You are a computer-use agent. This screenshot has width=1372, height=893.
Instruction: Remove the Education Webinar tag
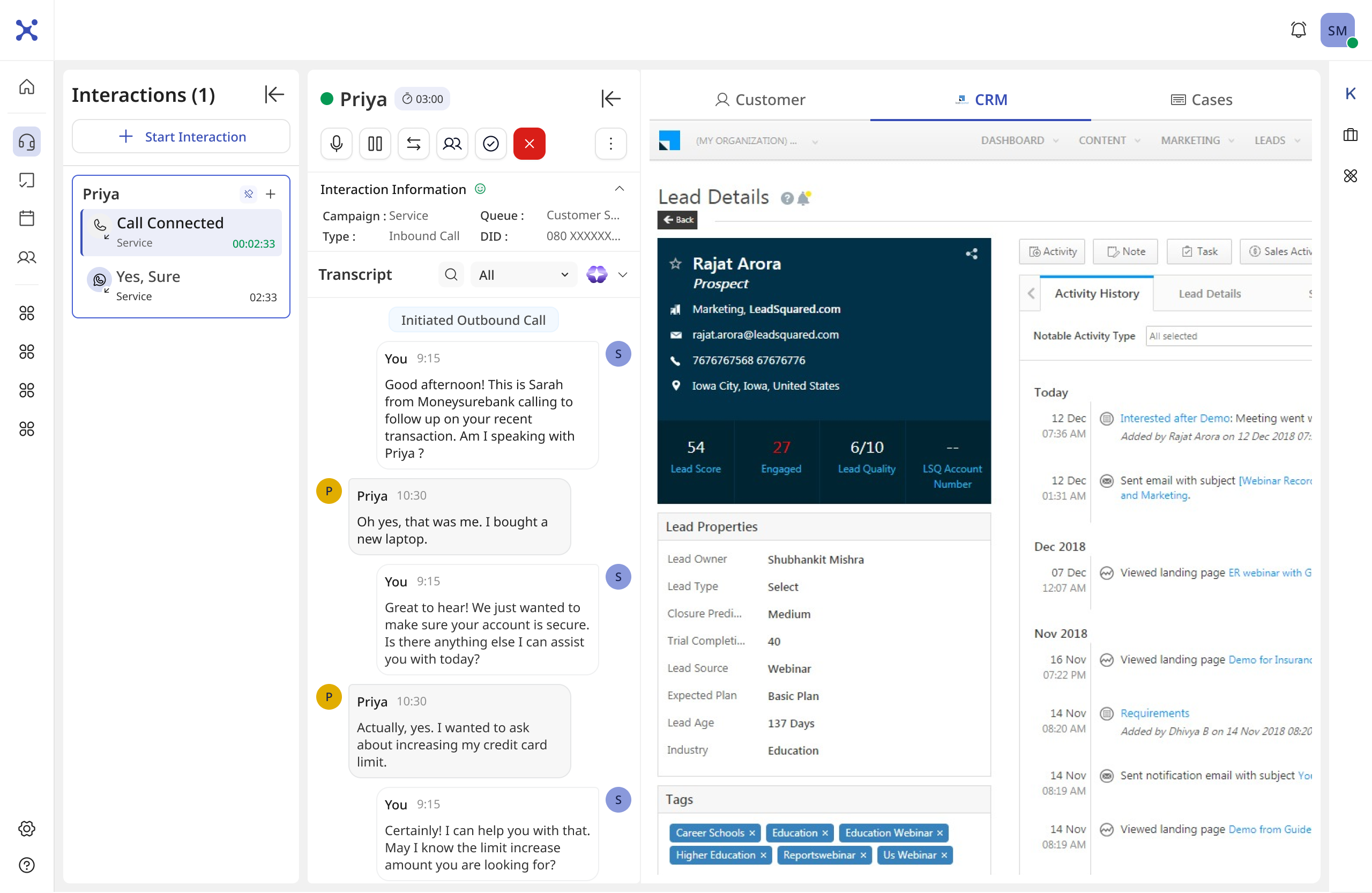click(939, 833)
